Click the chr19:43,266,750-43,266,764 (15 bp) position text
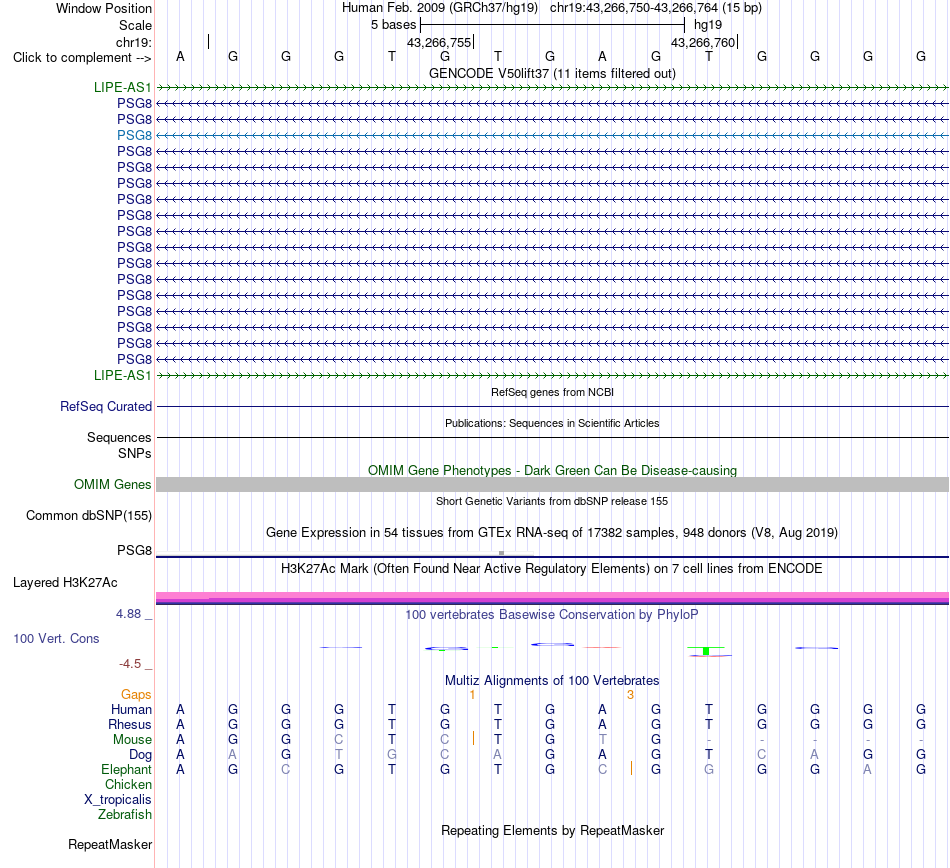 click(656, 8)
